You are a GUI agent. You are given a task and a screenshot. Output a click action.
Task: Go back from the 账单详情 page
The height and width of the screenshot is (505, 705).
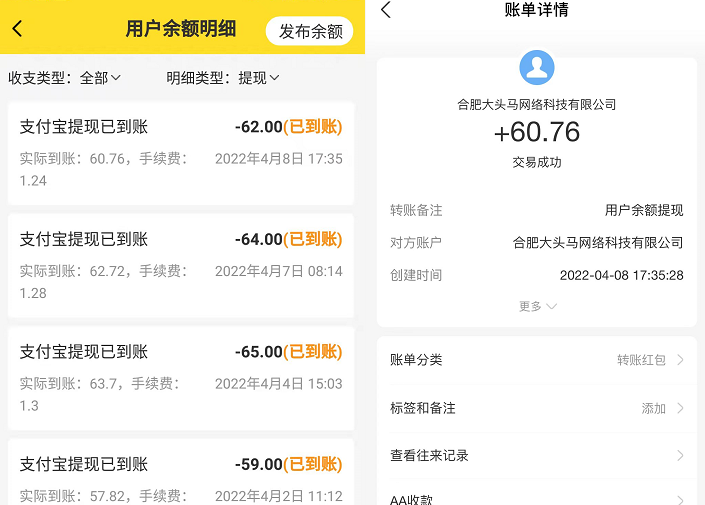(x=386, y=9)
